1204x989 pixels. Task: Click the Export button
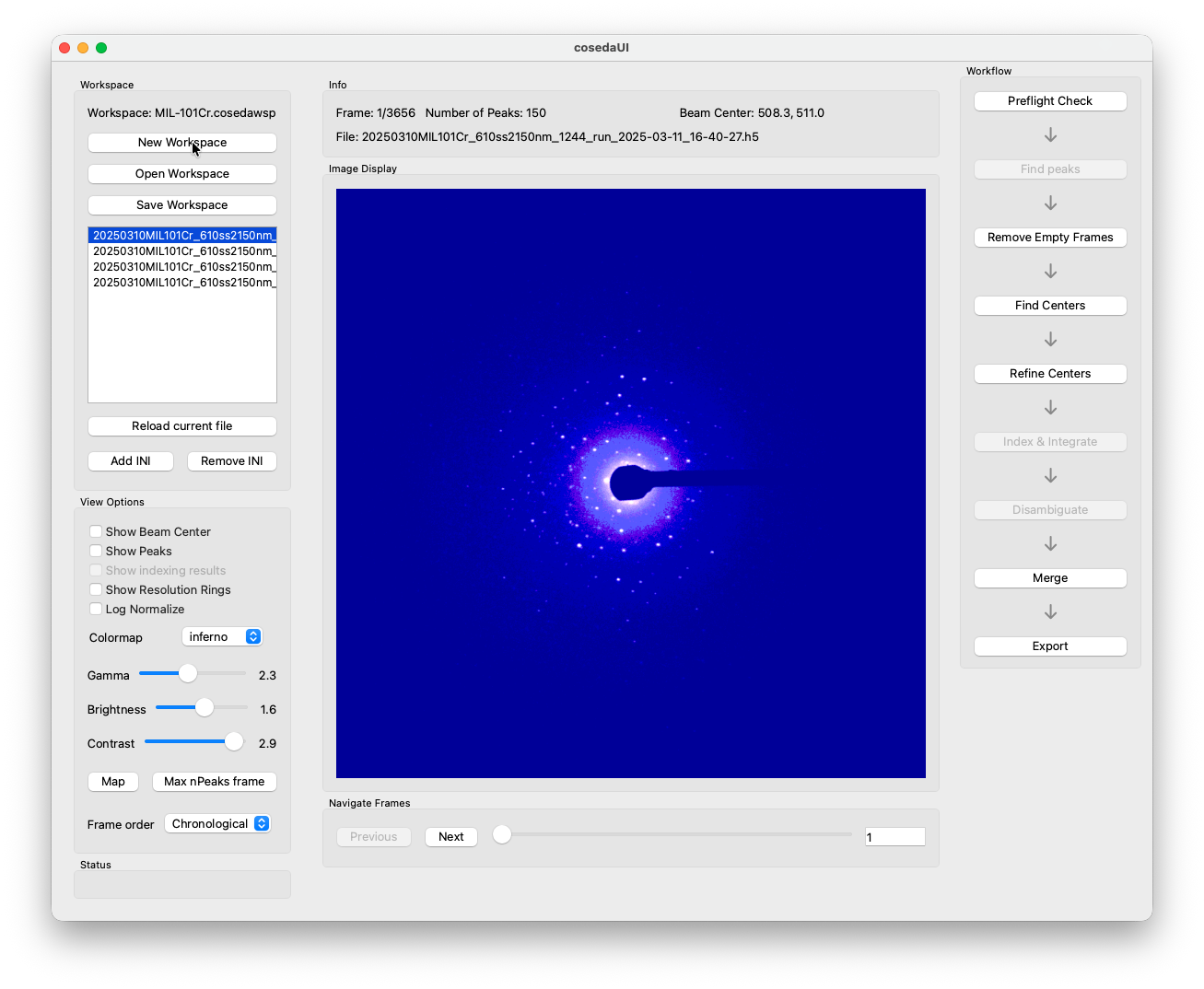(x=1050, y=646)
